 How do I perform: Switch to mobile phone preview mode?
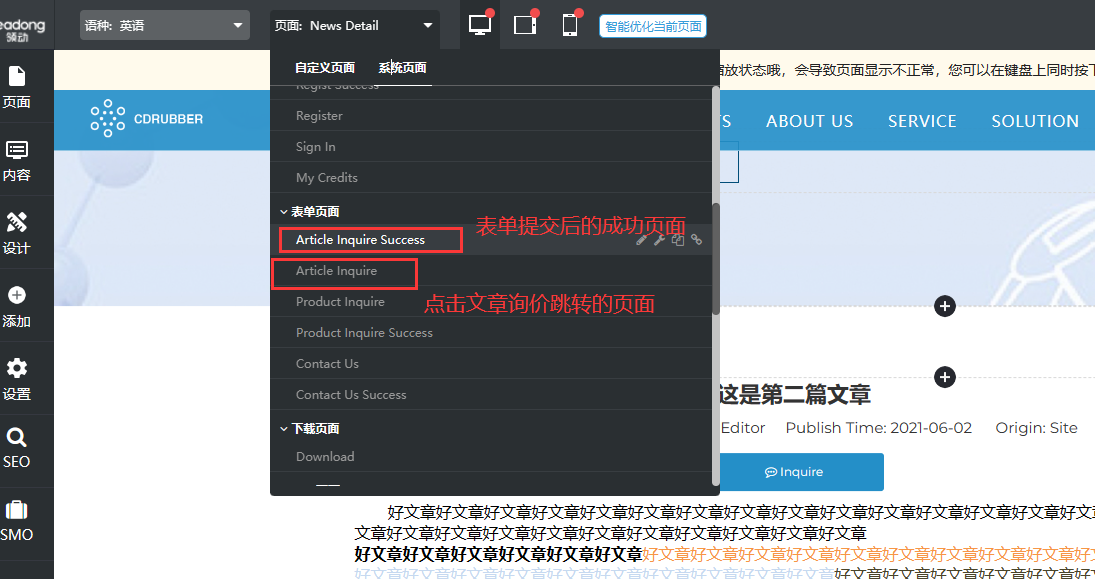(x=570, y=25)
